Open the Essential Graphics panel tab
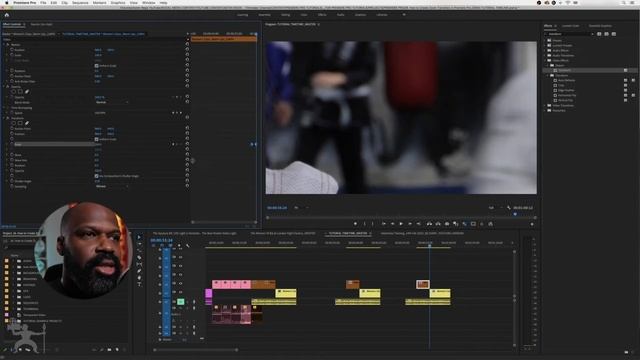This screenshot has width=640, height=360. click(x=600, y=26)
